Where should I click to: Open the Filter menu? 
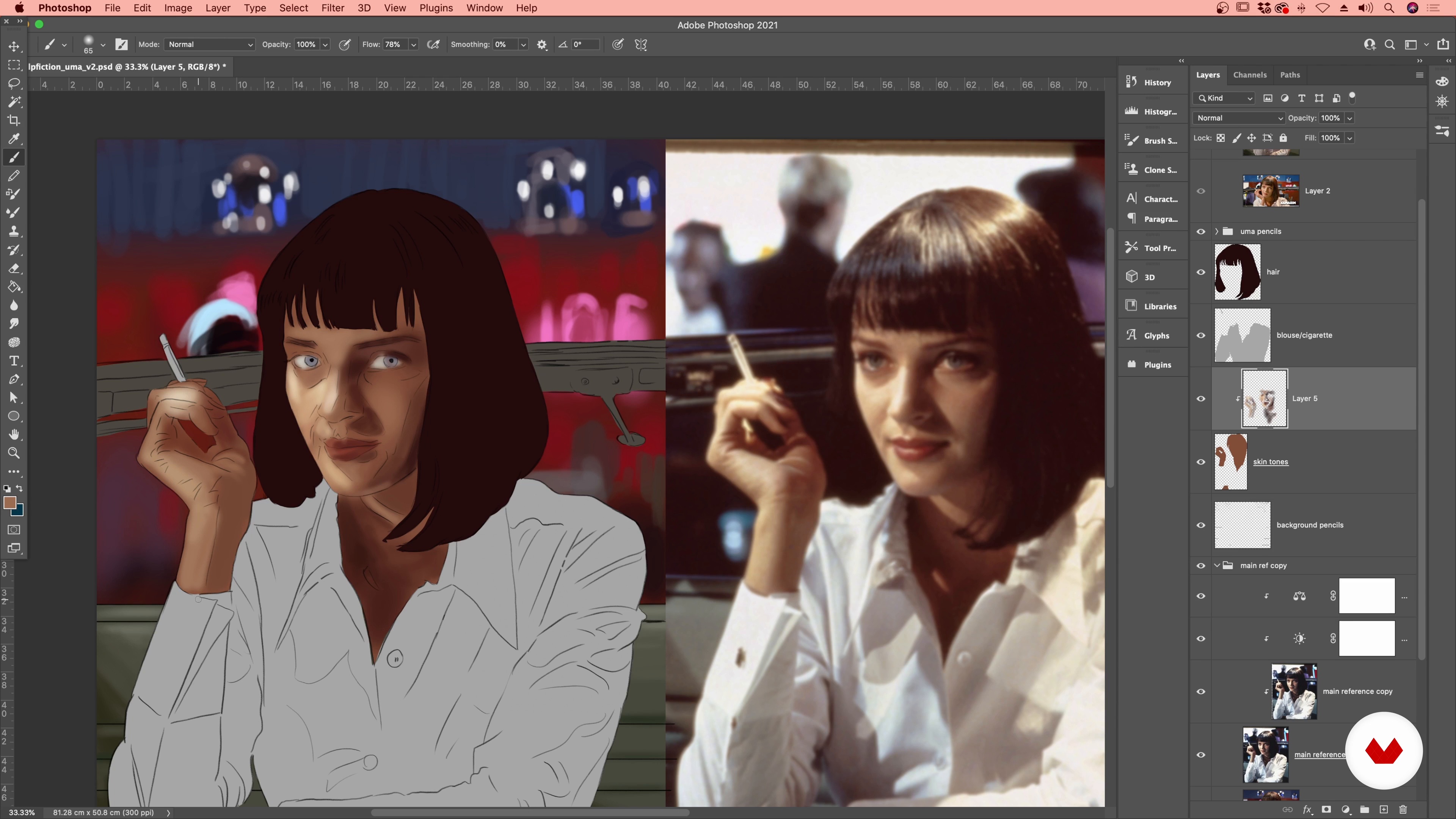tap(333, 8)
